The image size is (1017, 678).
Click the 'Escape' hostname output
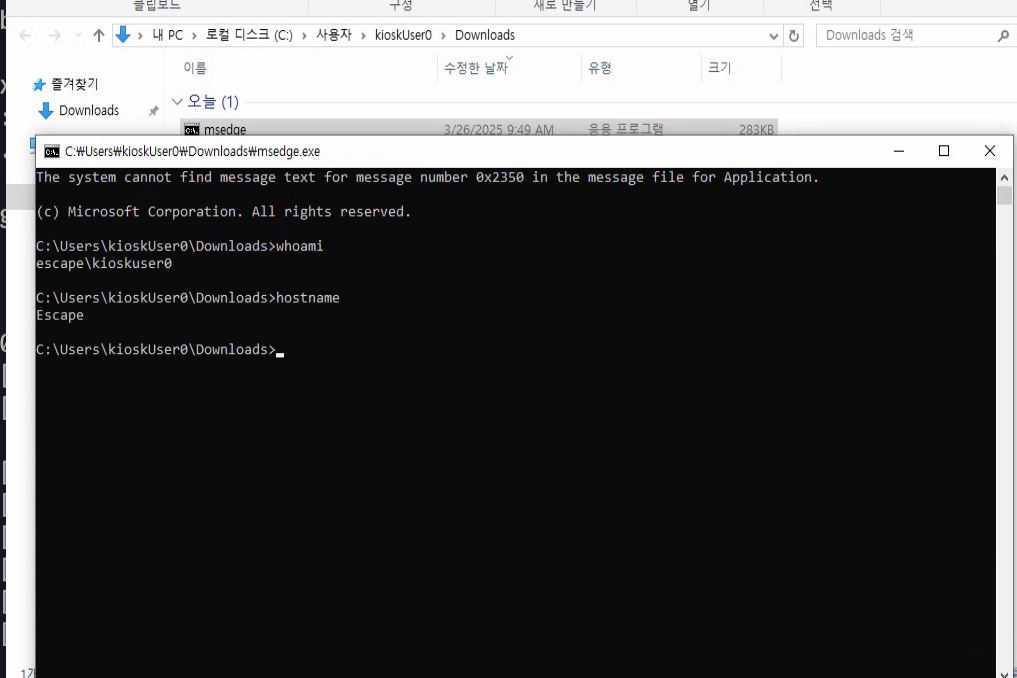coord(60,315)
